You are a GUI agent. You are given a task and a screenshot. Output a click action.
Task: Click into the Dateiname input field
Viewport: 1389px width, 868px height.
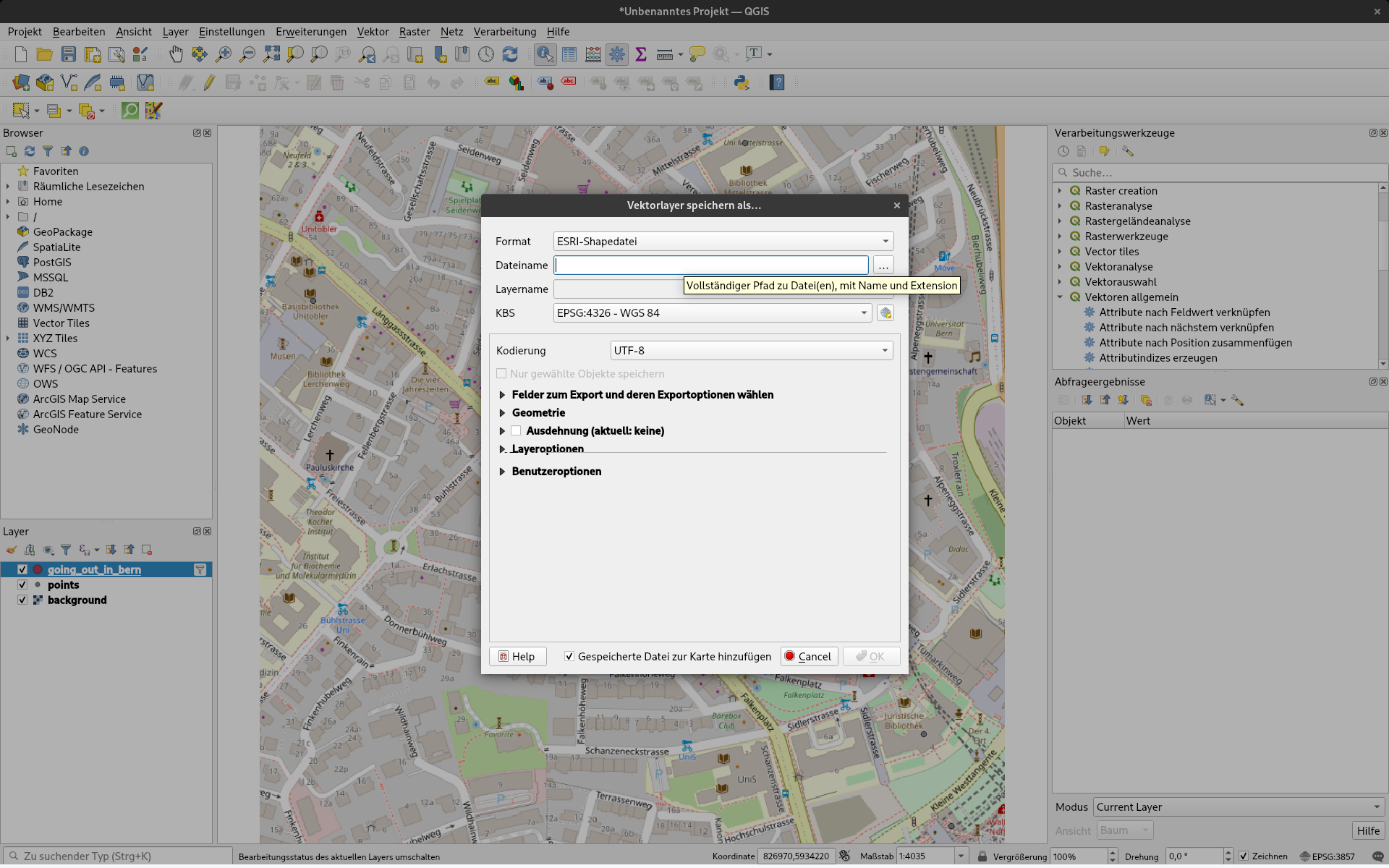(x=710, y=265)
